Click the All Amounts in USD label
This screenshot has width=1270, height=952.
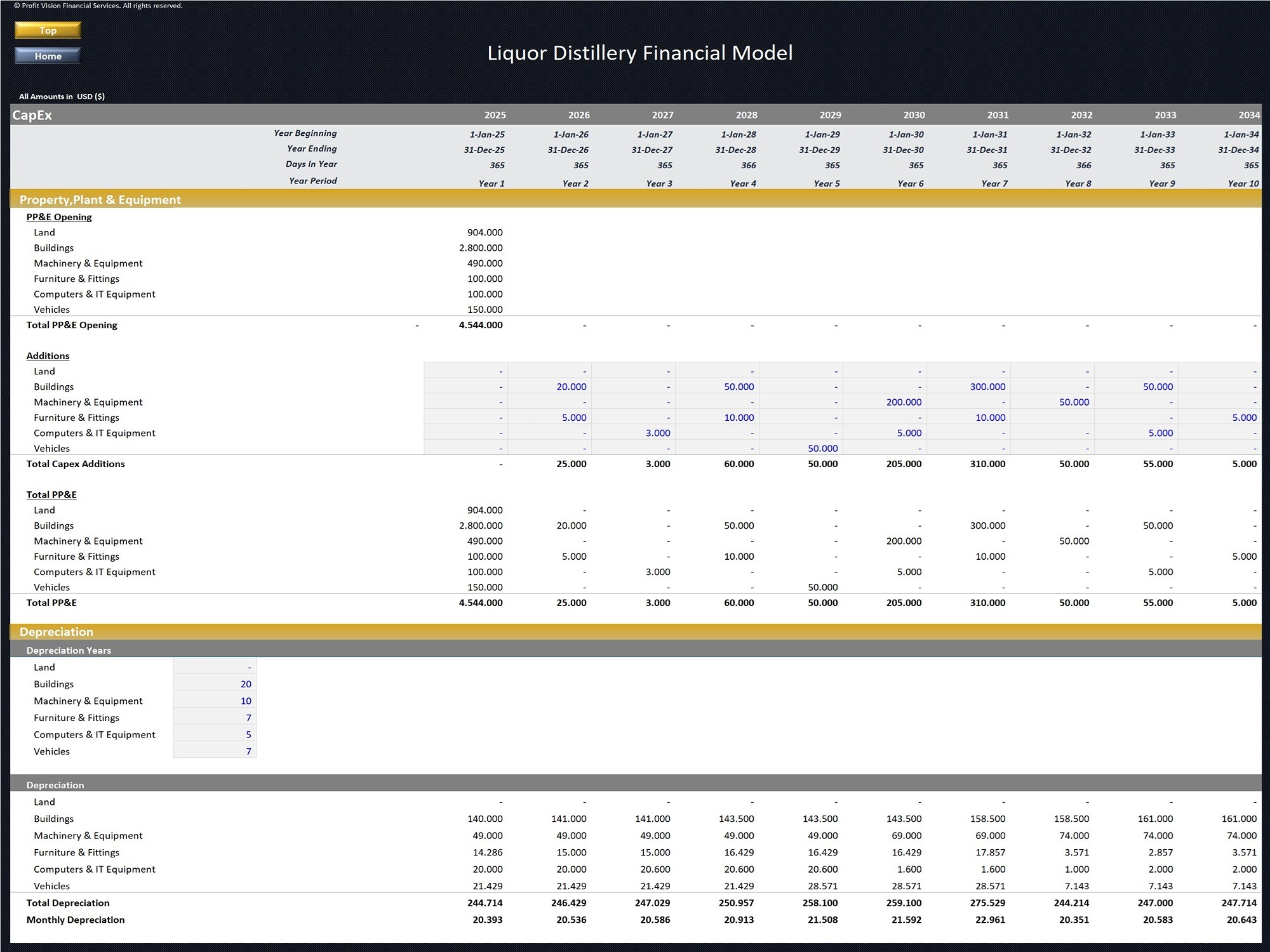coord(62,96)
